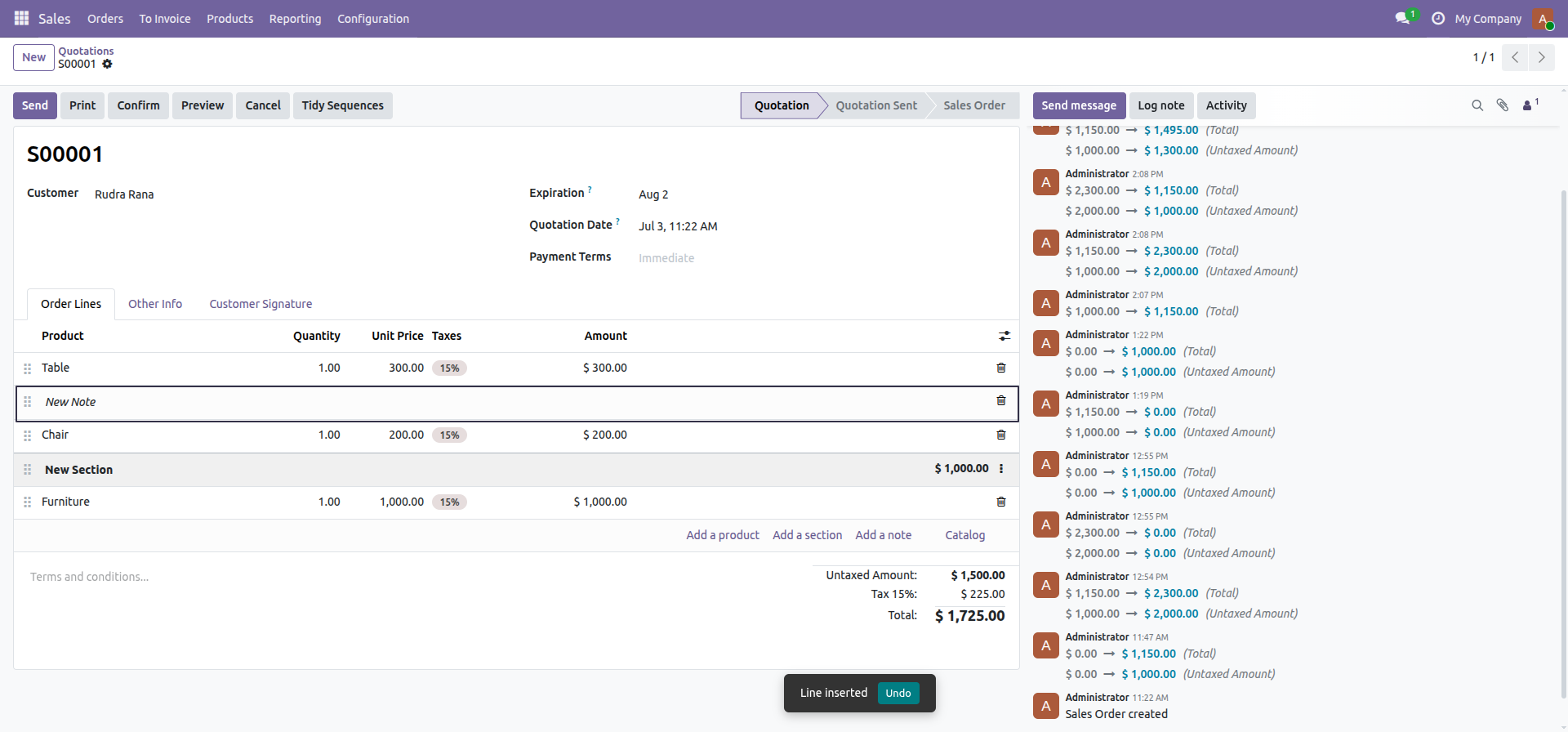Viewport: 1568px width, 732px height.
Task: Open New Section three-dot options menu
Action: click(1001, 469)
